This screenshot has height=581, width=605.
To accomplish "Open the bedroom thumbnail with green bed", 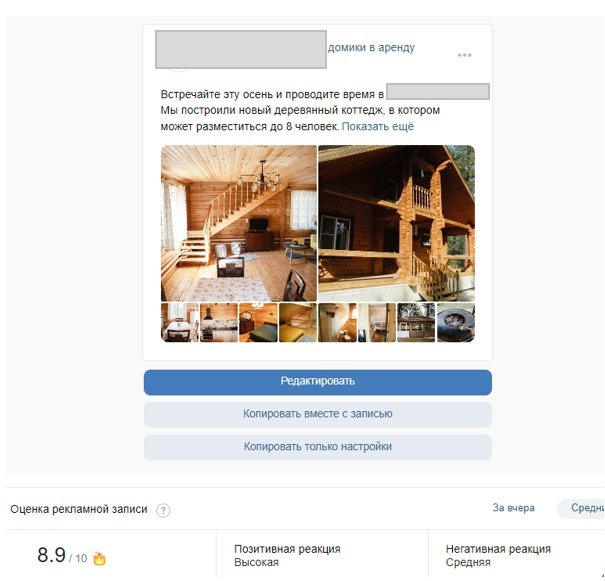I will tap(258, 323).
